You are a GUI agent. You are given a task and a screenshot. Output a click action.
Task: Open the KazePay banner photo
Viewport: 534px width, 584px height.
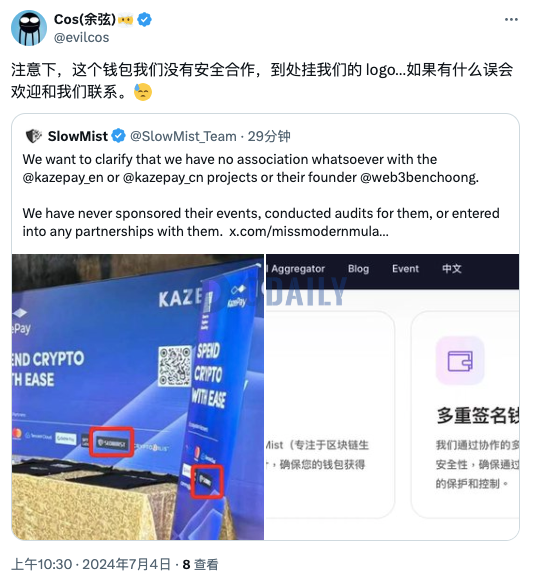[x=138, y=397]
